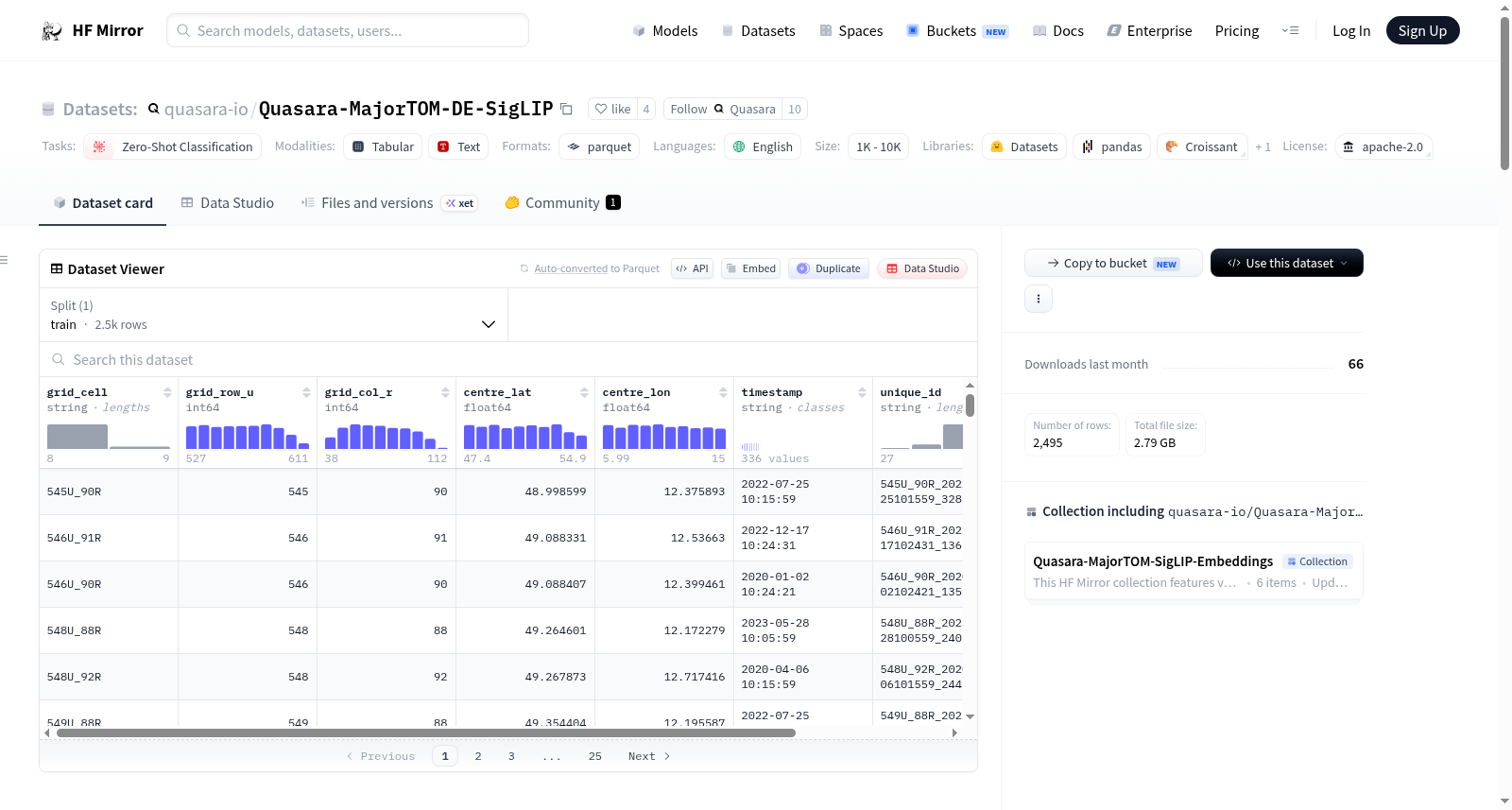Sort by the grid_col_r column arrows

click(x=445, y=392)
